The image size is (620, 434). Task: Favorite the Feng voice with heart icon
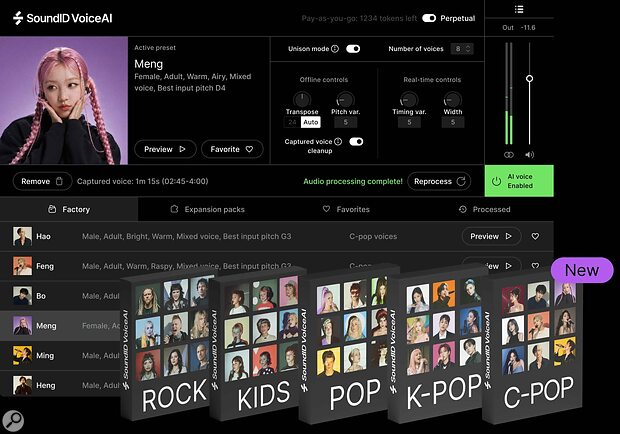[535, 266]
